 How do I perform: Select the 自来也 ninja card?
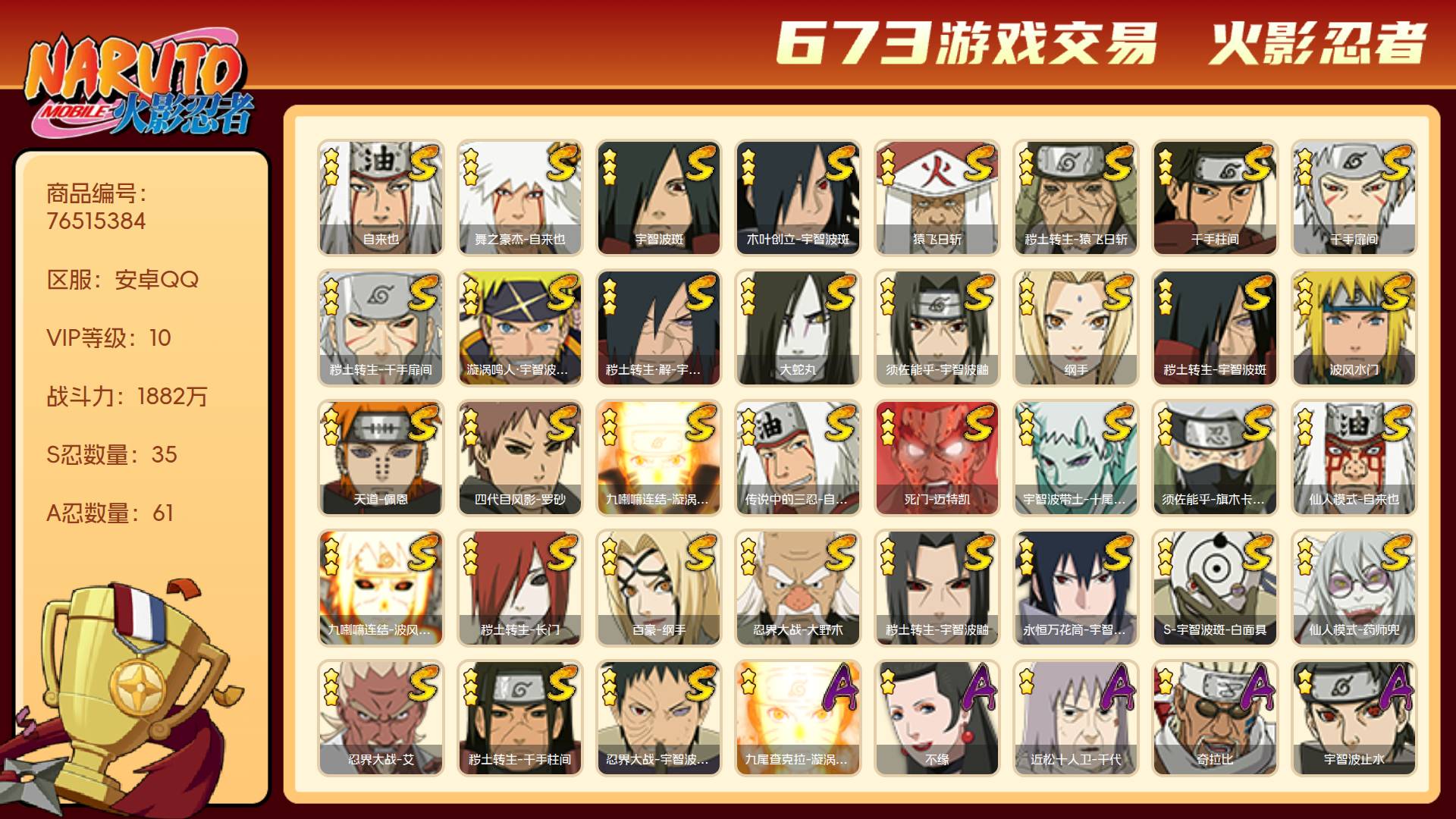pos(381,197)
